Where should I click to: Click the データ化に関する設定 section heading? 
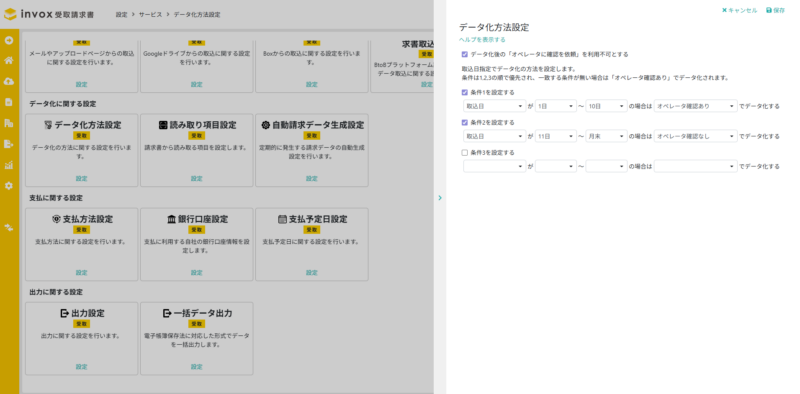63,104
